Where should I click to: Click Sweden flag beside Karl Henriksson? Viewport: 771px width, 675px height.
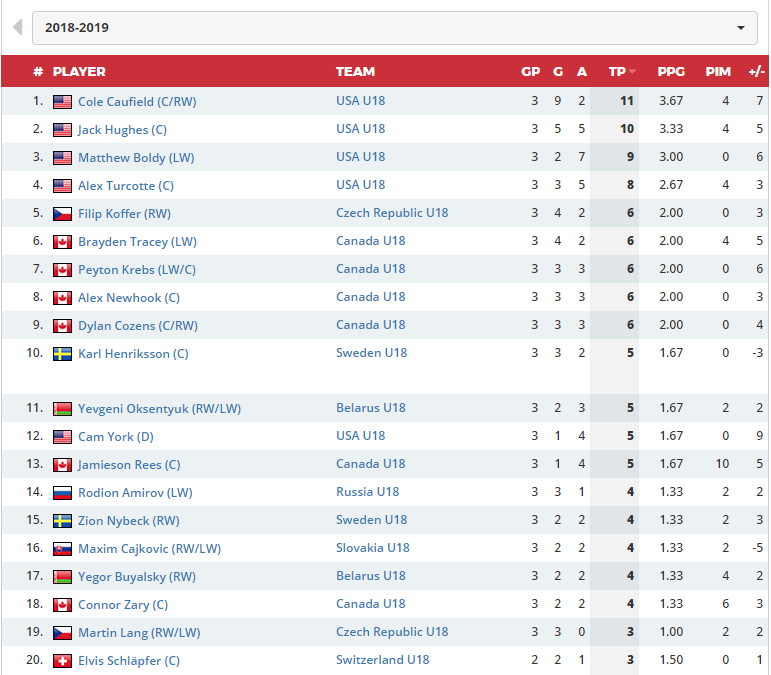62,354
